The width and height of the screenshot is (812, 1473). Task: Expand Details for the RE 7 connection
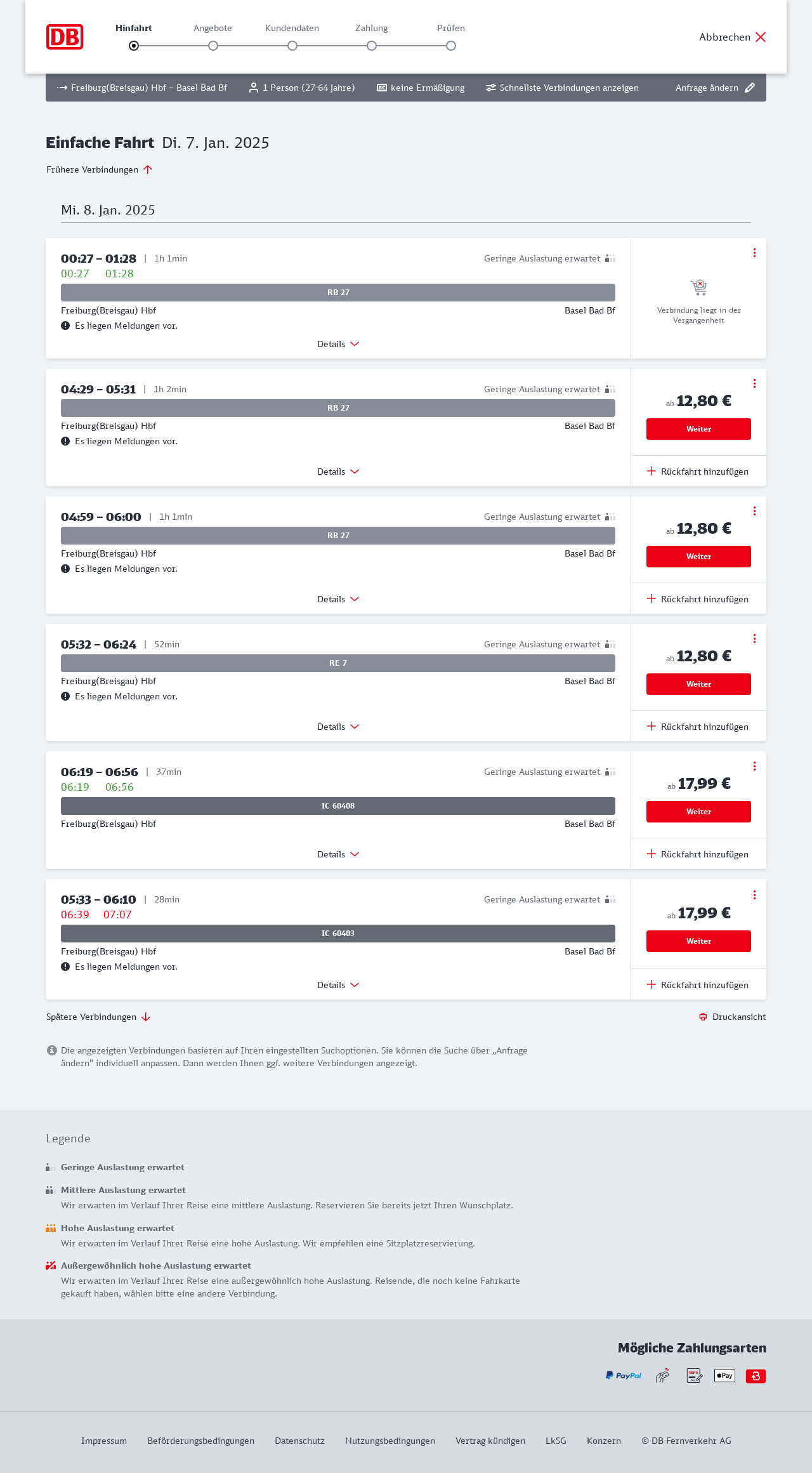click(x=338, y=727)
